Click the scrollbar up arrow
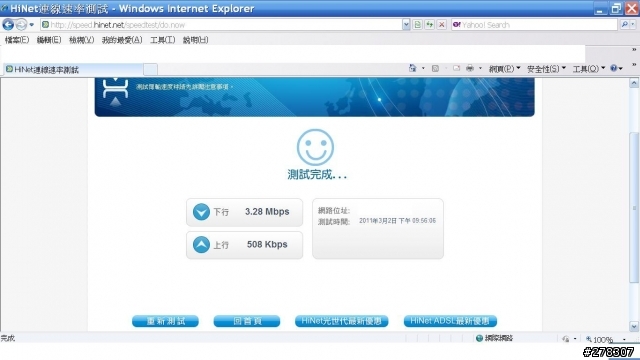 634,83
